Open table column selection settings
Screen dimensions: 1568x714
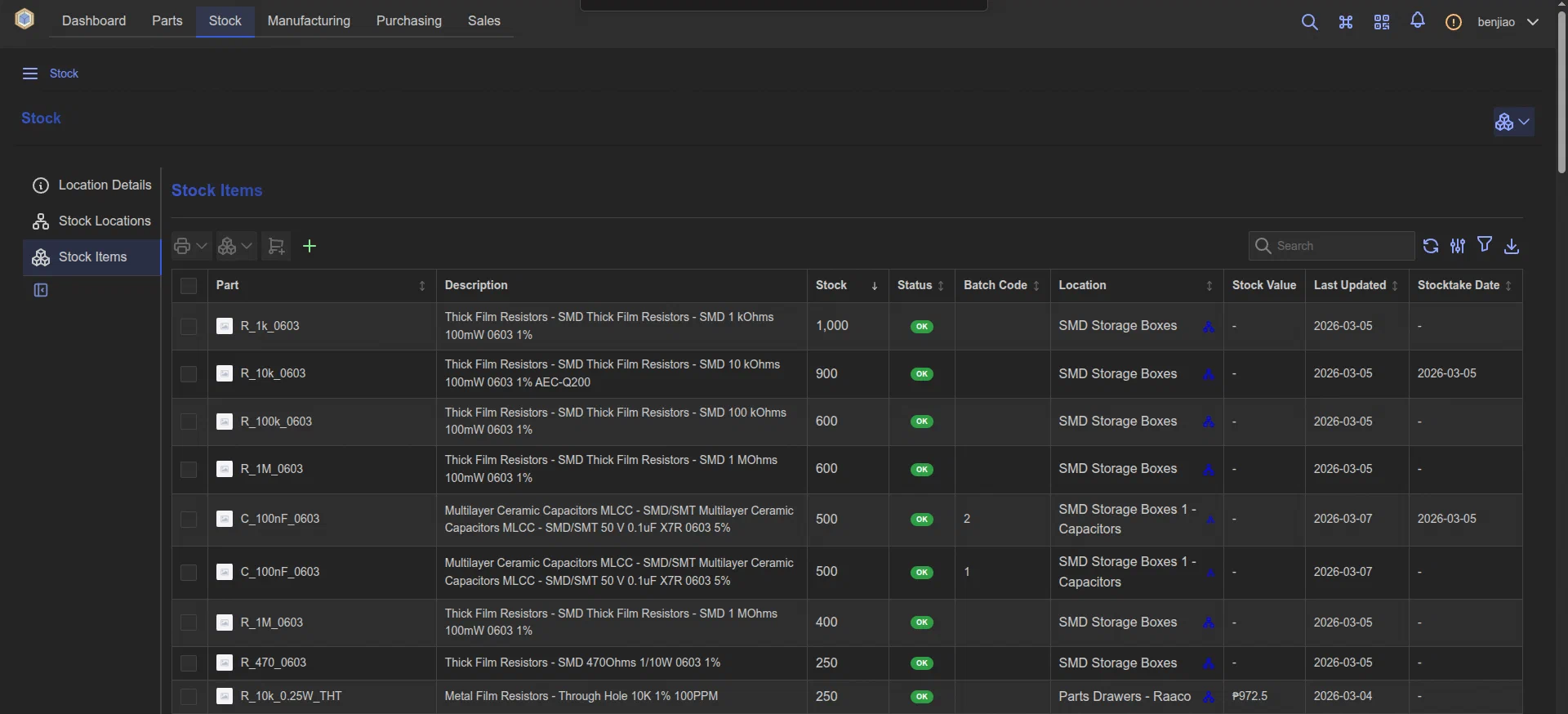click(1458, 246)
